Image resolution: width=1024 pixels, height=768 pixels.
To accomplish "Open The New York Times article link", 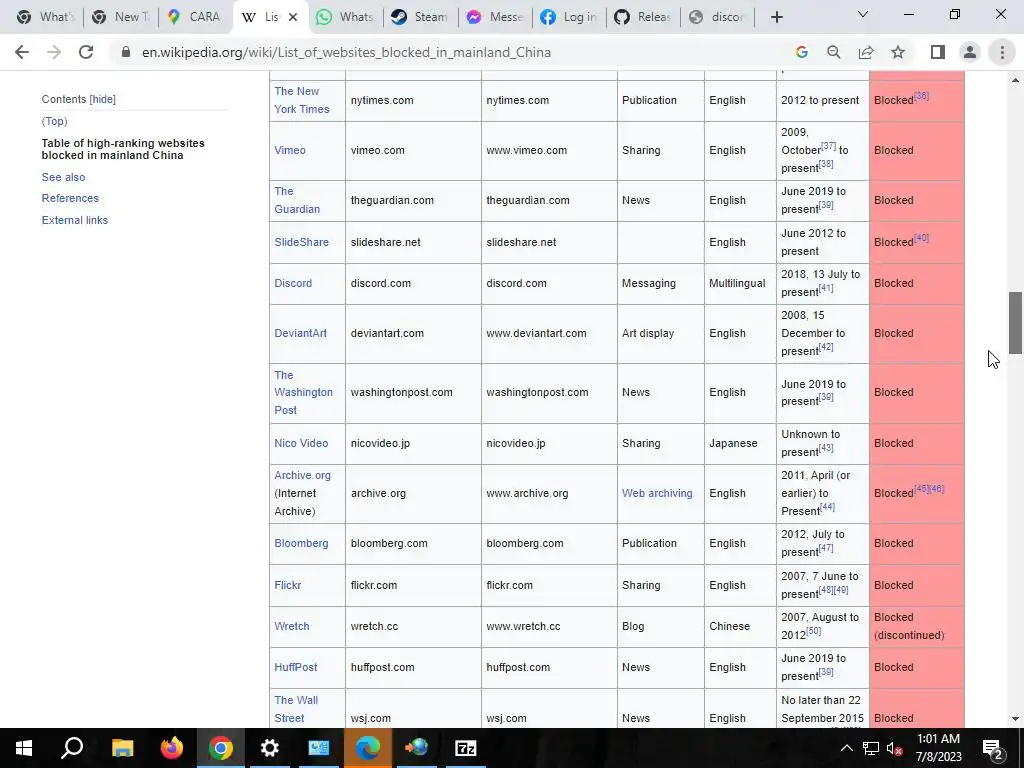I will (301, 100).
